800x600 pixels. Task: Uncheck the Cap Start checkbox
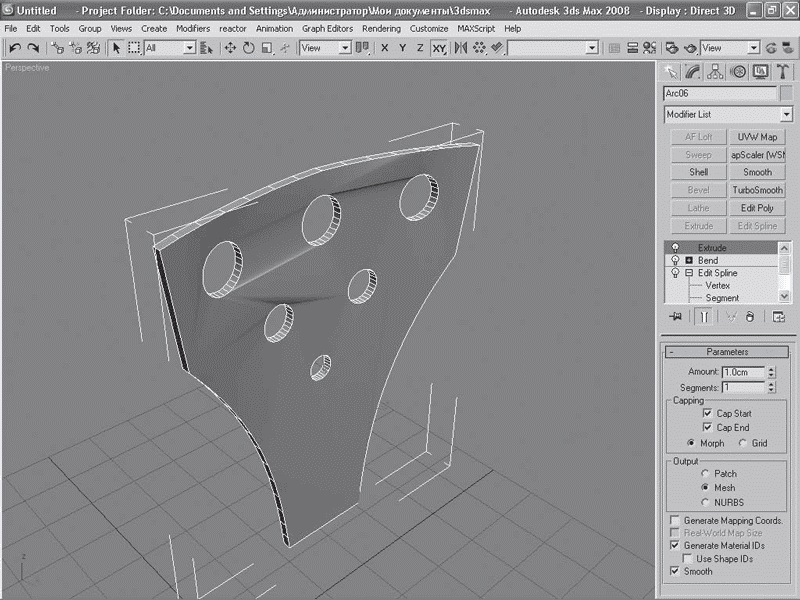[x=706, y=413]
